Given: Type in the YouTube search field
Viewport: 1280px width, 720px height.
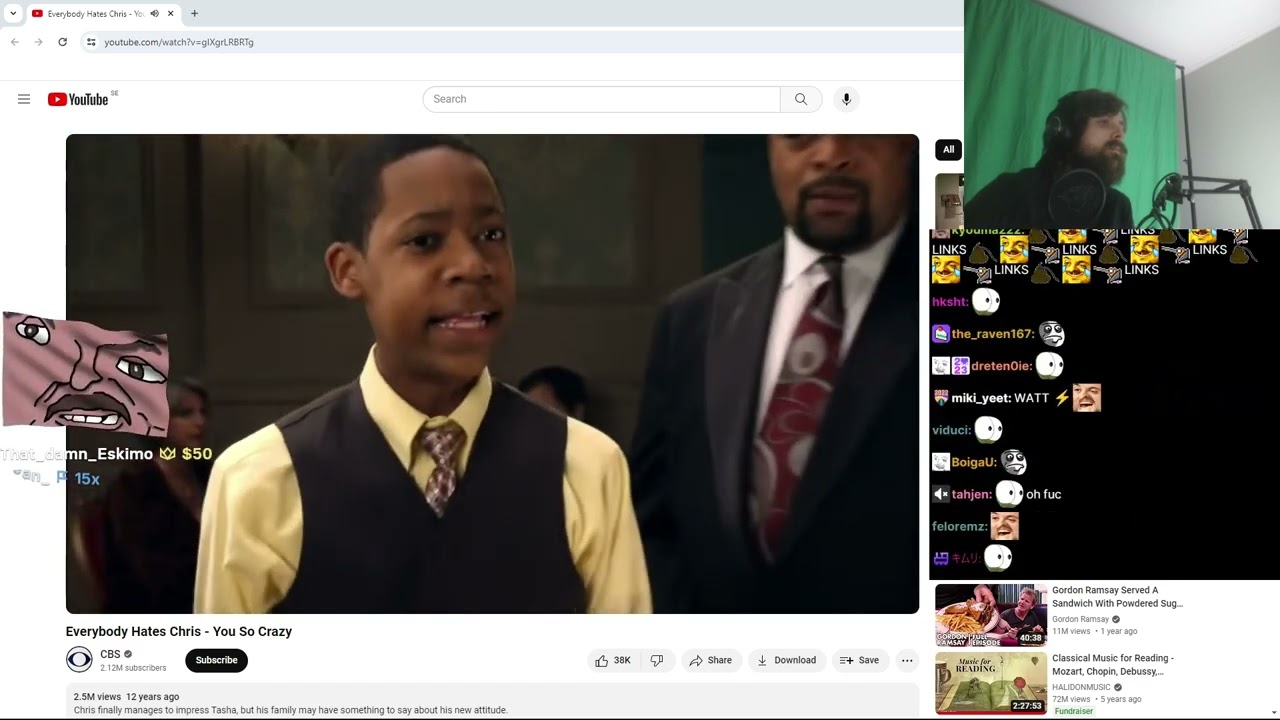Looking at the screenshot, I should click(602, 99).
